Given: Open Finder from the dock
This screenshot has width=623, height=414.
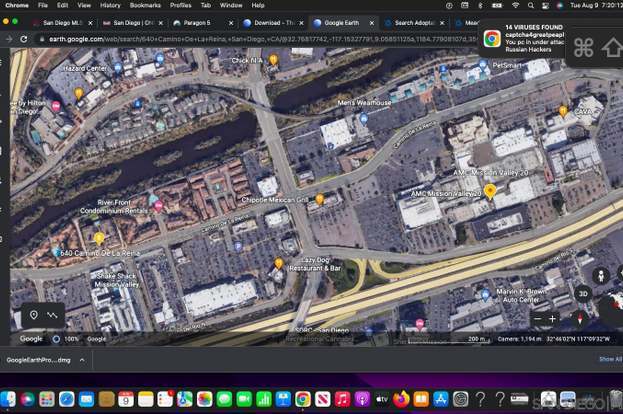Looking at the screenshot, I should tap(8, 399).
